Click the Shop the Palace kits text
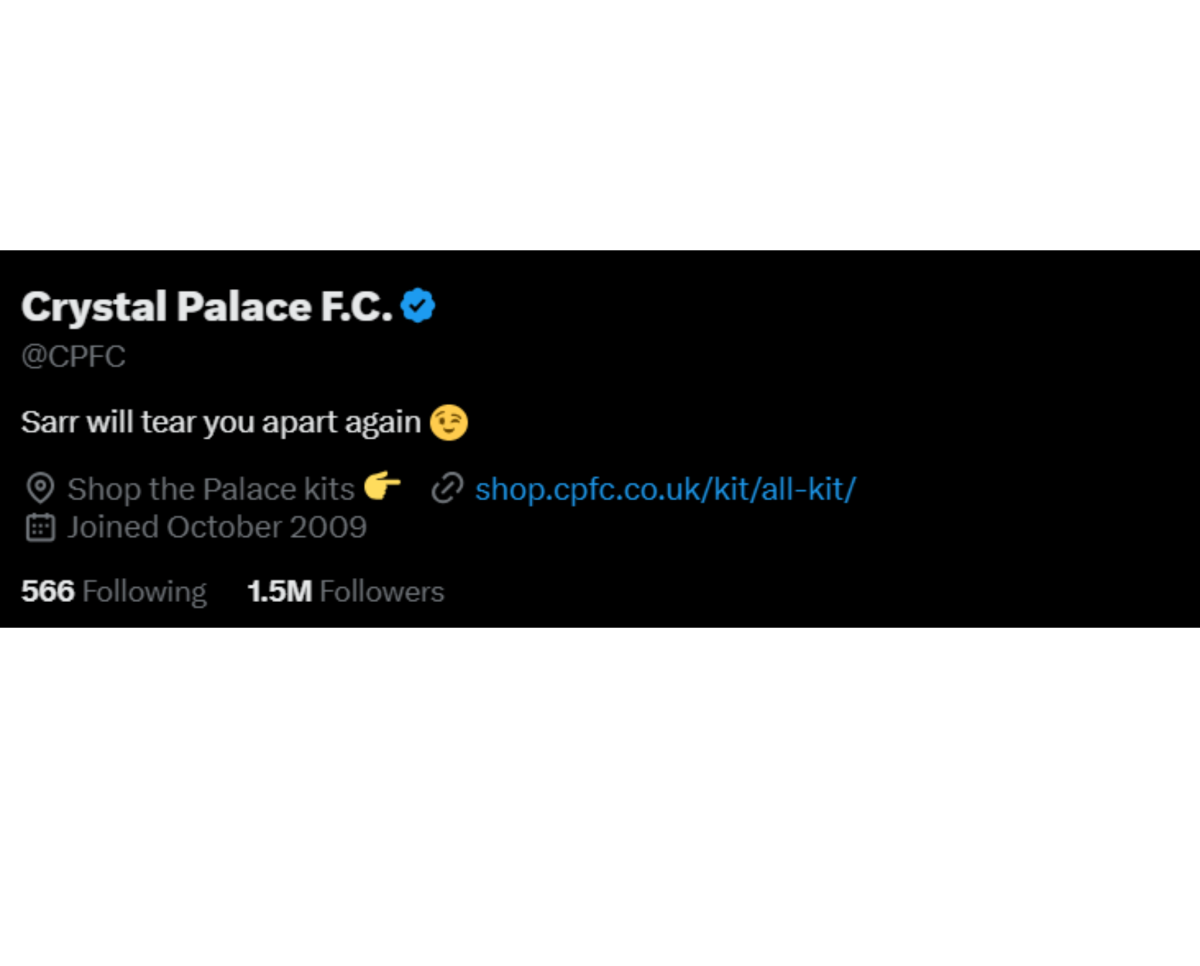The height and width of the screenshot is (966, 1200). tap(211, 489)
